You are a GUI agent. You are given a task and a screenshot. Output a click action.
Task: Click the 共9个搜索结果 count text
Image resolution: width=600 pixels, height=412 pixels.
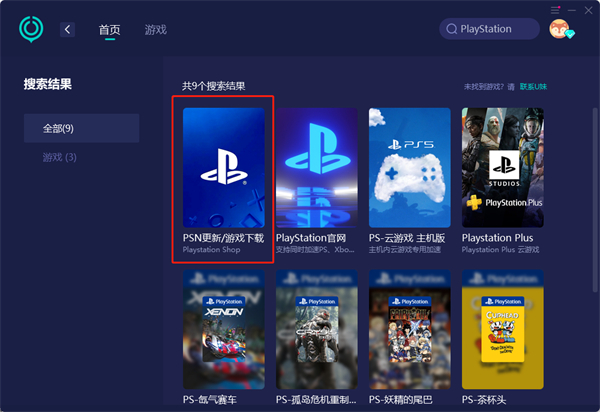[214, 86]
